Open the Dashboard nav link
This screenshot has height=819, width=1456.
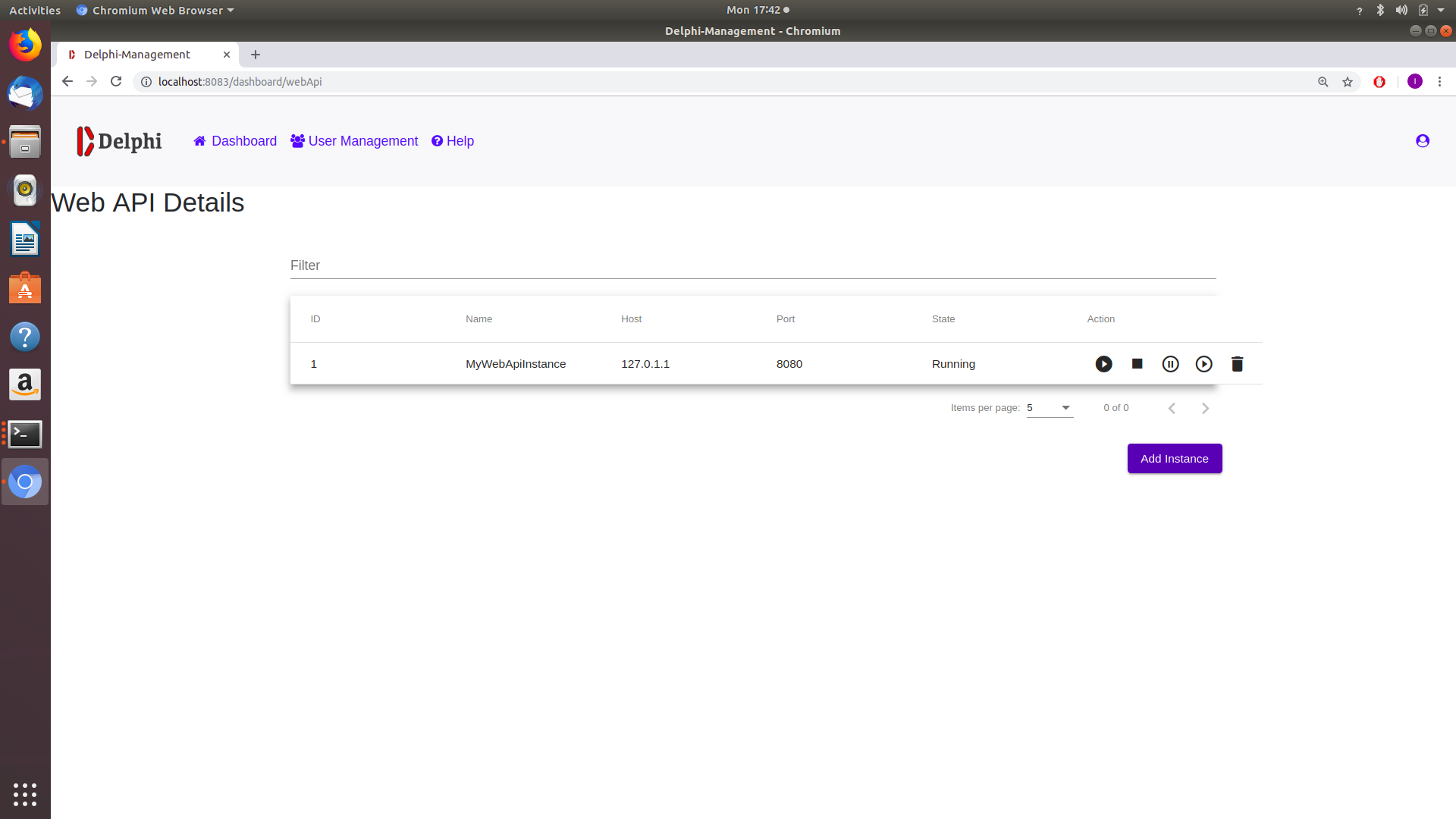click(235, 141)
